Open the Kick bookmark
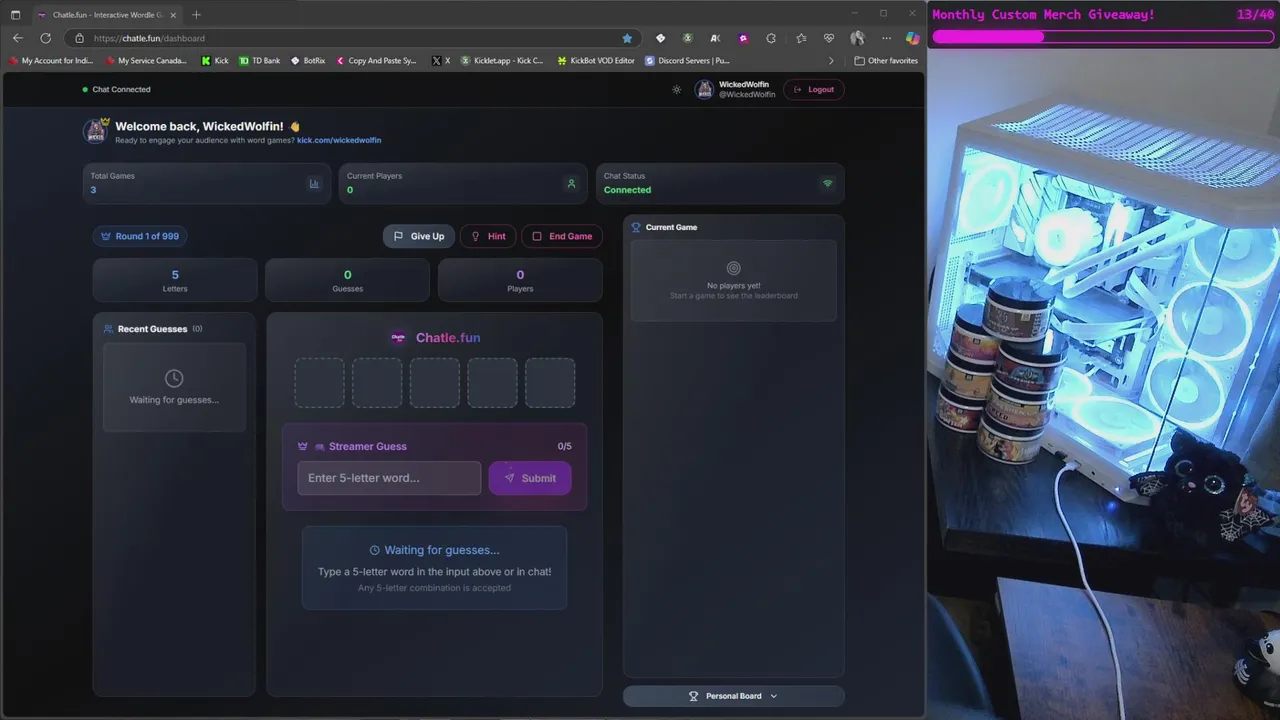The image size is (1280, 720). coord(215,61)
